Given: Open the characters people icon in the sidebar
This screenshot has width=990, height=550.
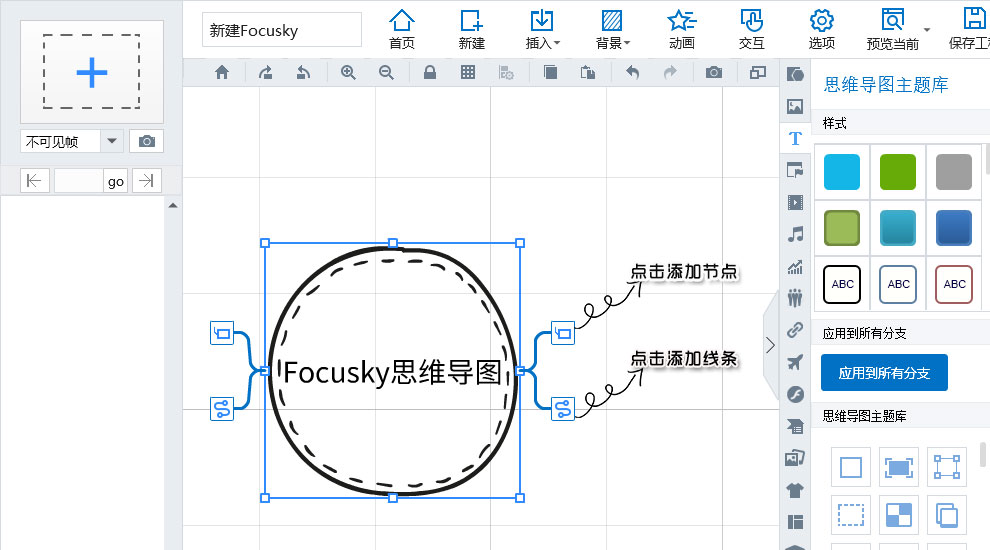Looking at the screenshot, I should pos(795,298).
